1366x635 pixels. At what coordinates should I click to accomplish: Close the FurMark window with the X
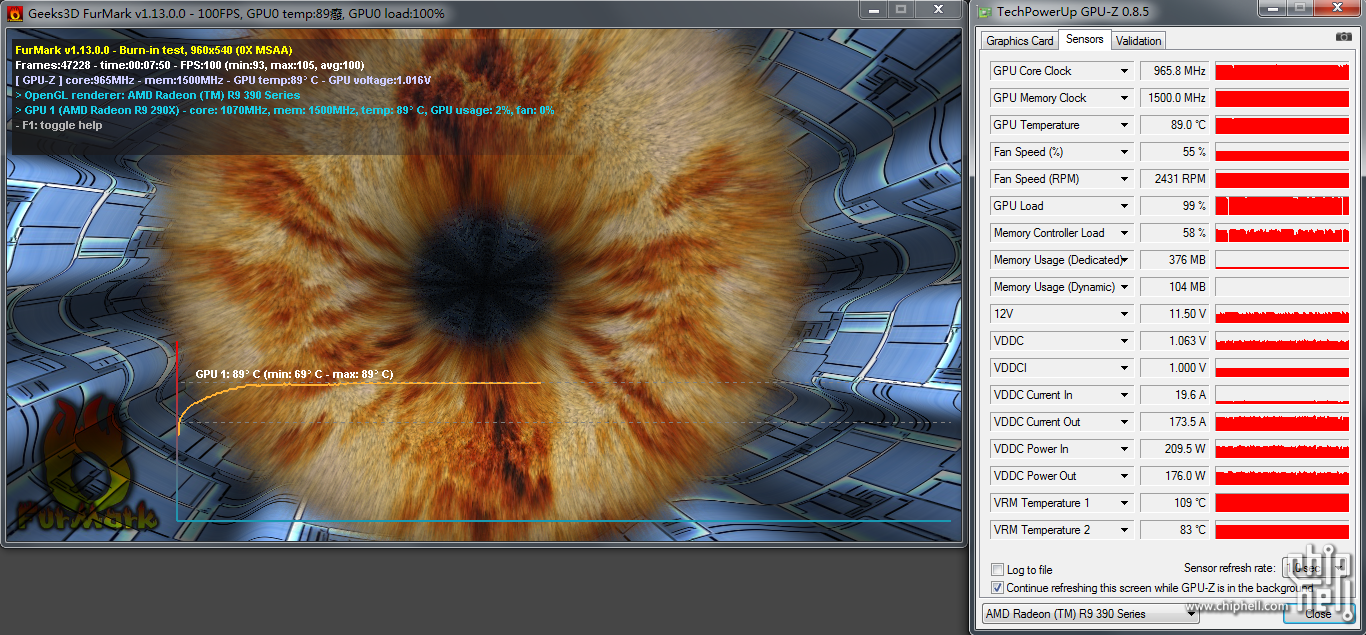938,9
